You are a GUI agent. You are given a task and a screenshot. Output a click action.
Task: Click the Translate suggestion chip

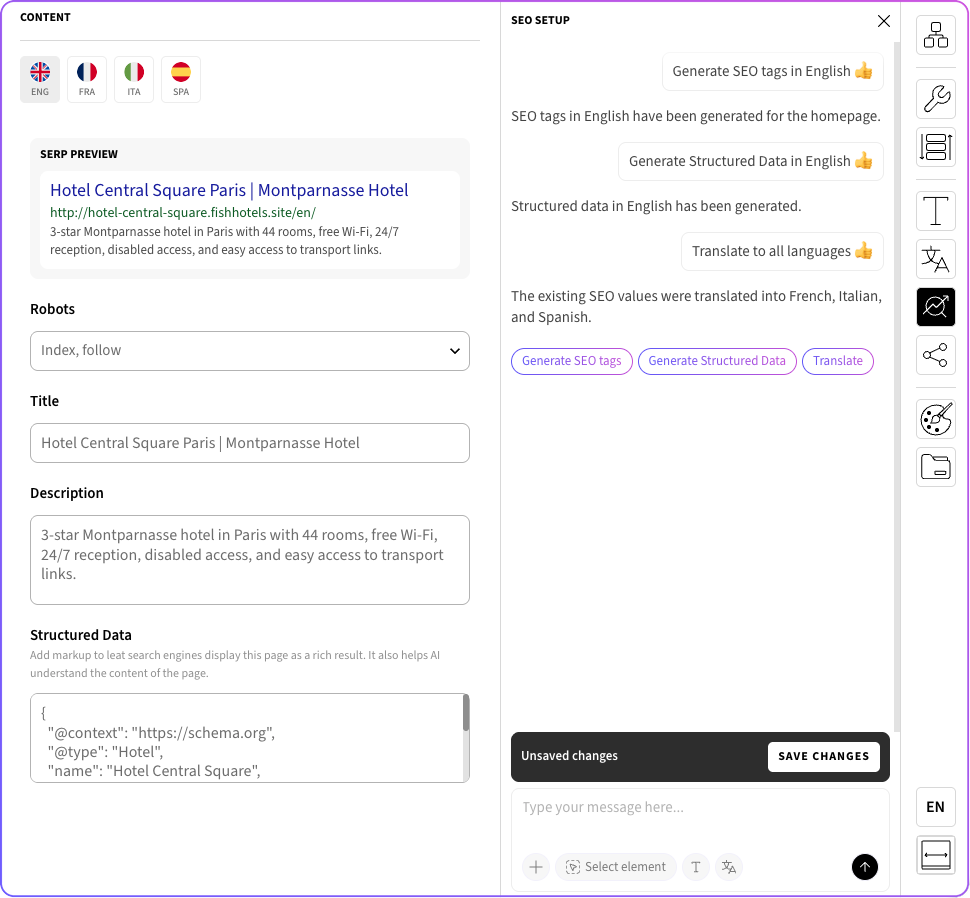(838, 361)
